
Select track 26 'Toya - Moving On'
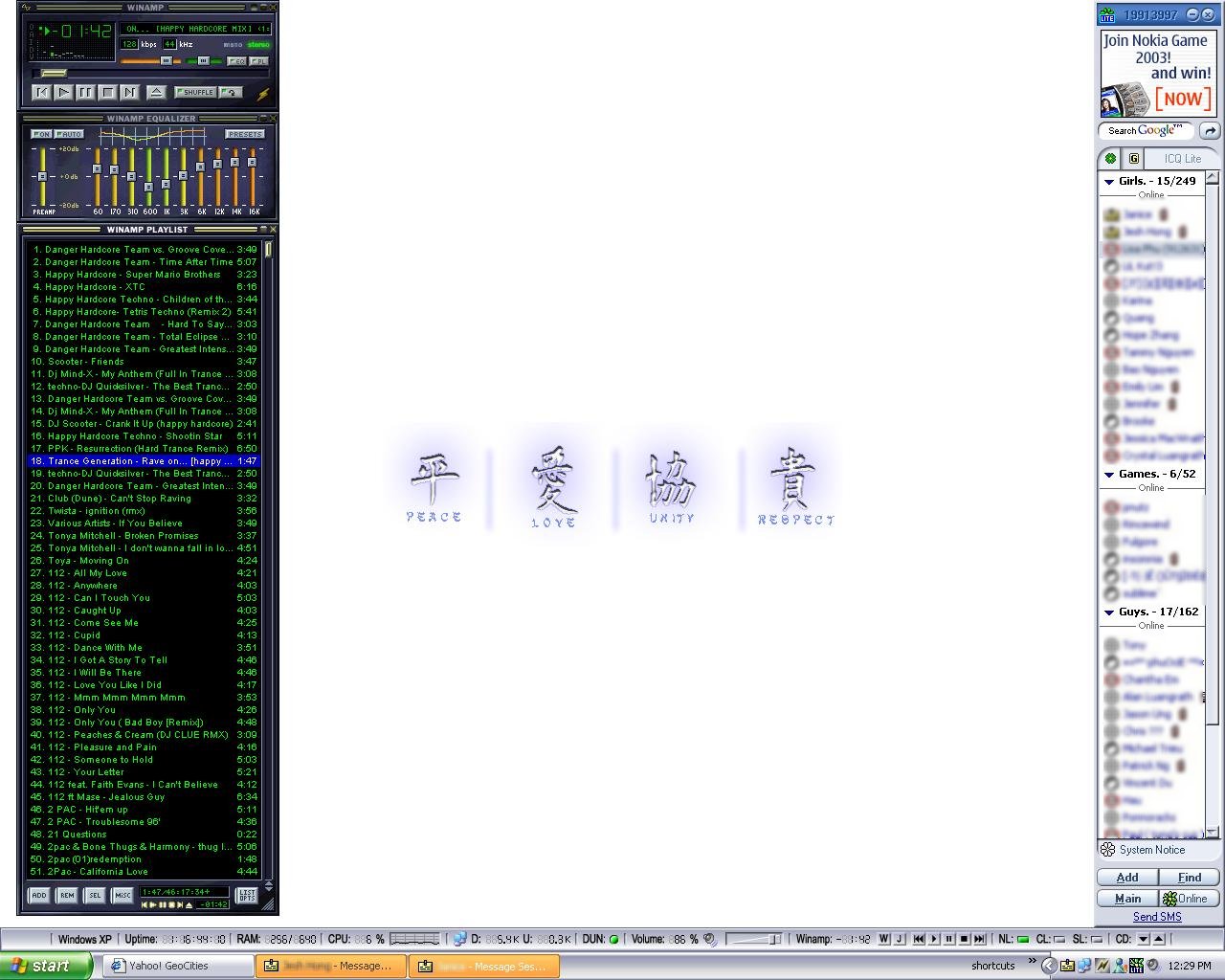[143, 560]
